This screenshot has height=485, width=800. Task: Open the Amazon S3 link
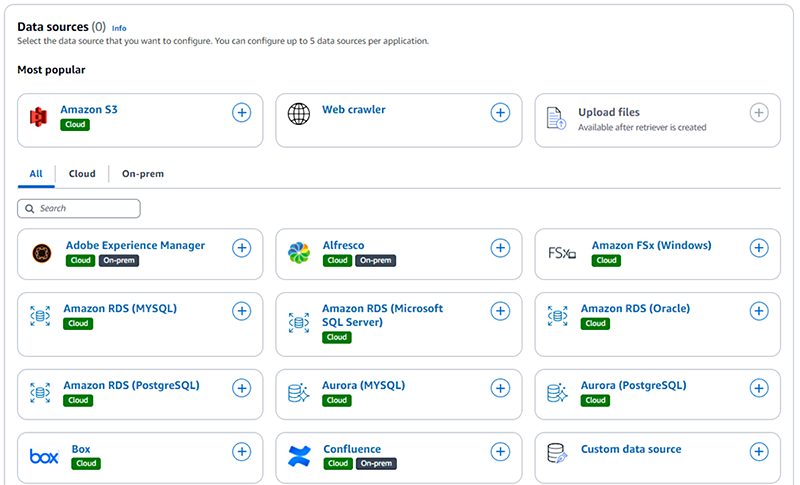pos(89,110)
